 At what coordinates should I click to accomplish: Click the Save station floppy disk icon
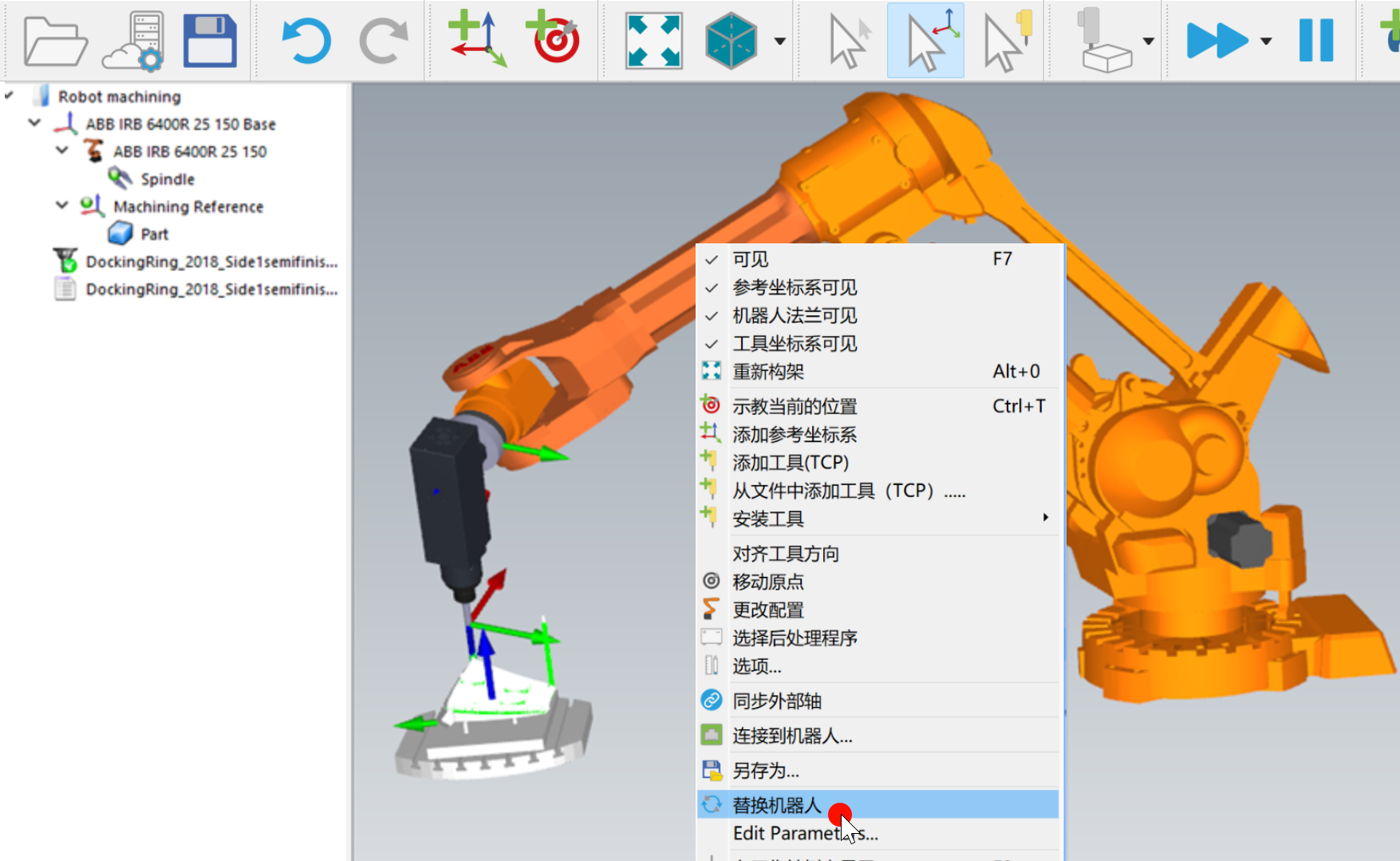click(x=210, y=40)
